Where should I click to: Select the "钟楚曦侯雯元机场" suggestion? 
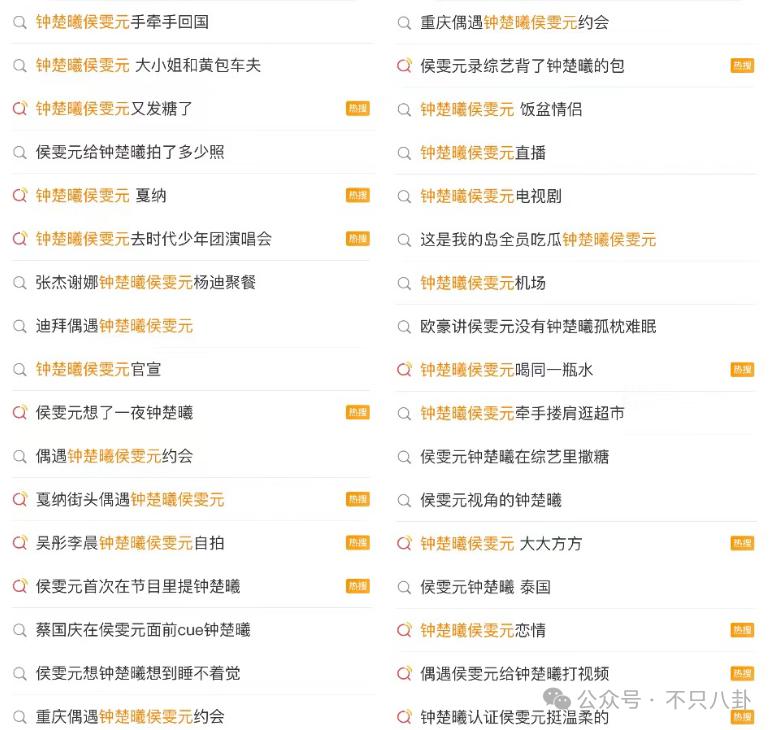[x=483, y=283]
